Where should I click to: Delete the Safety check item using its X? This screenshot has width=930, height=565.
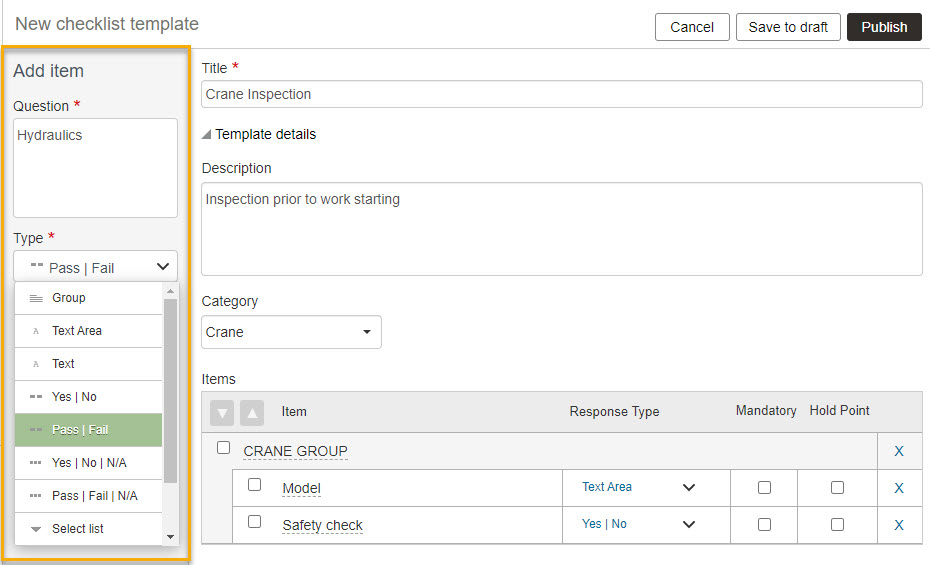point(899,525)
